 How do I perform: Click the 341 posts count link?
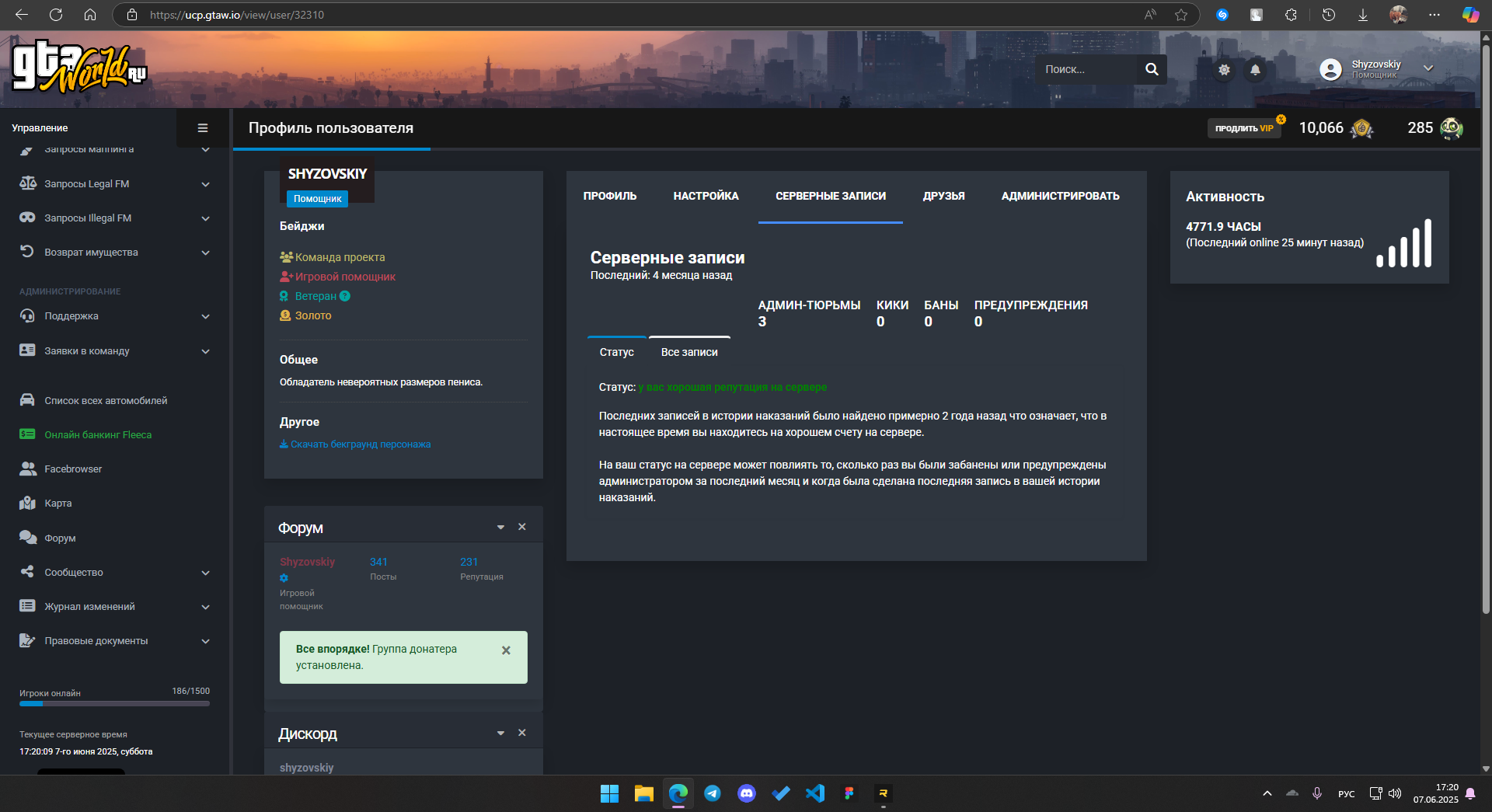378,562
